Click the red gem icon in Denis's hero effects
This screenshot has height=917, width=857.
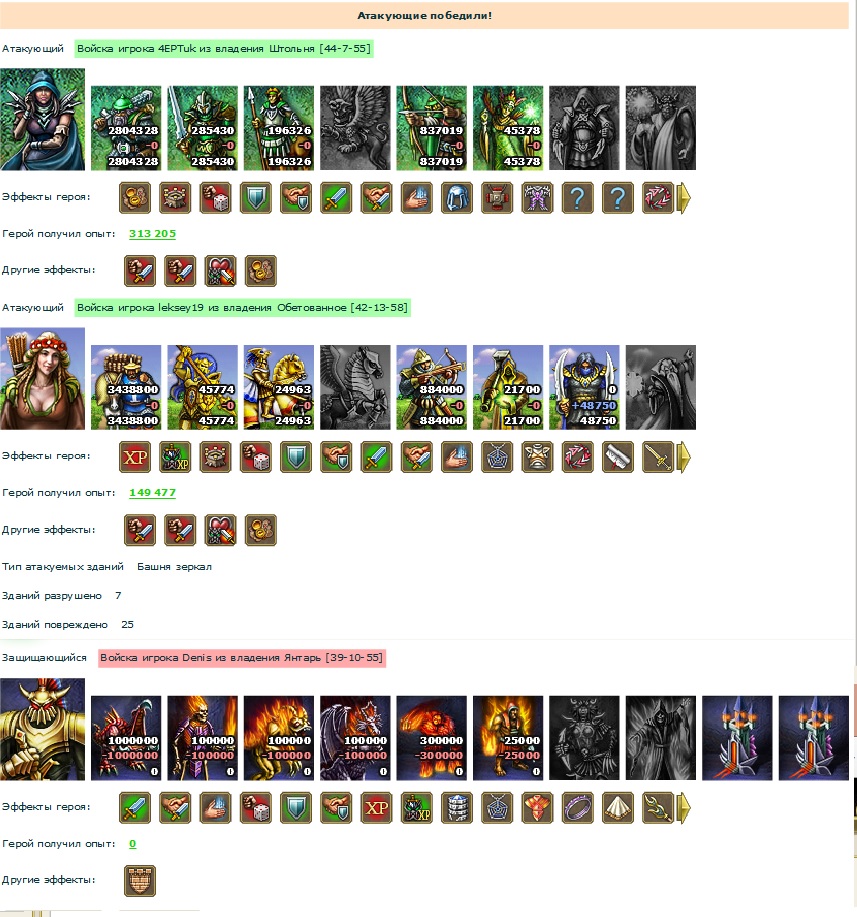click(x=537, y=808)
